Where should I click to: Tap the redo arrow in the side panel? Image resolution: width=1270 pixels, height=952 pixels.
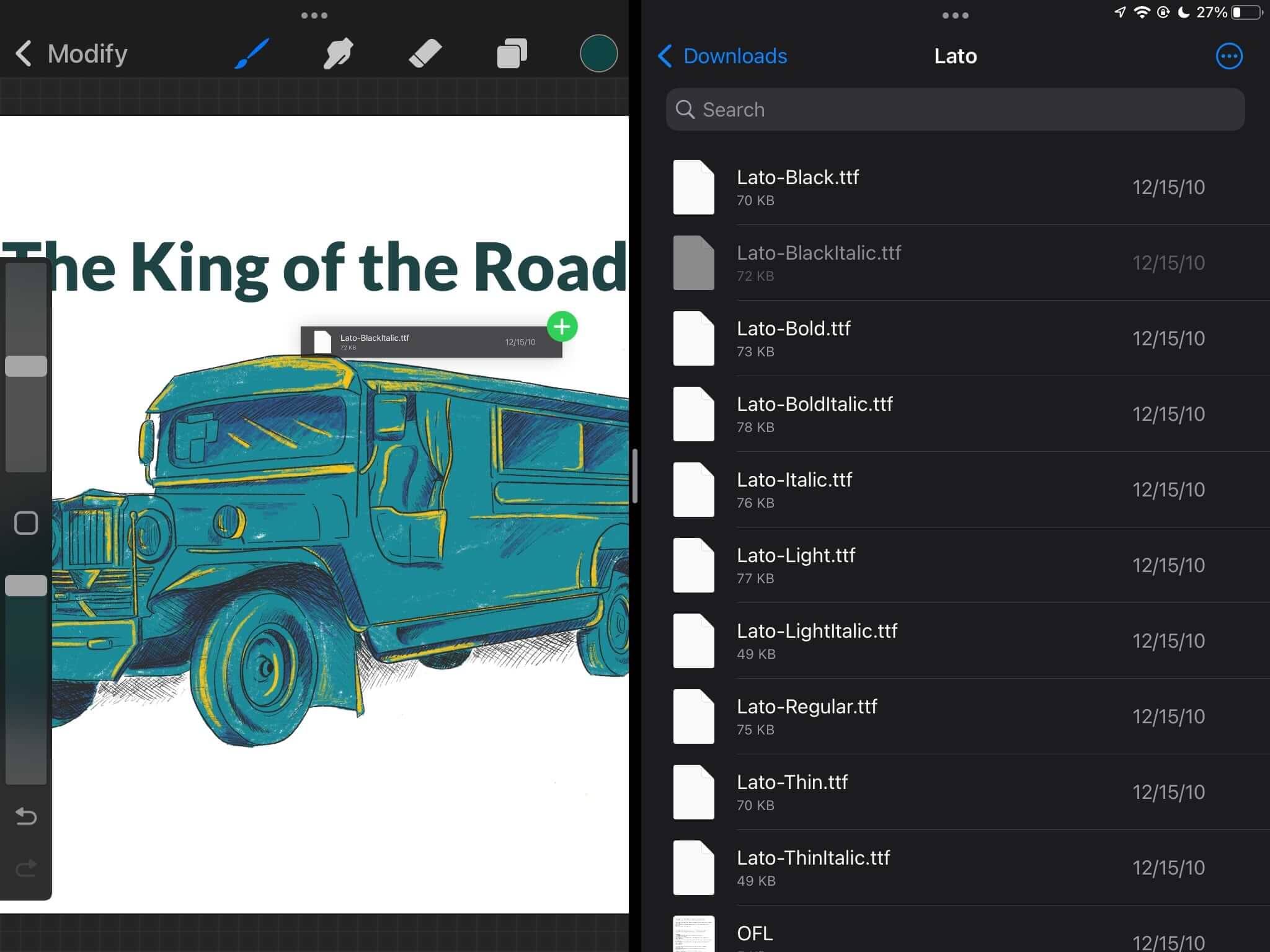point(25,869)
